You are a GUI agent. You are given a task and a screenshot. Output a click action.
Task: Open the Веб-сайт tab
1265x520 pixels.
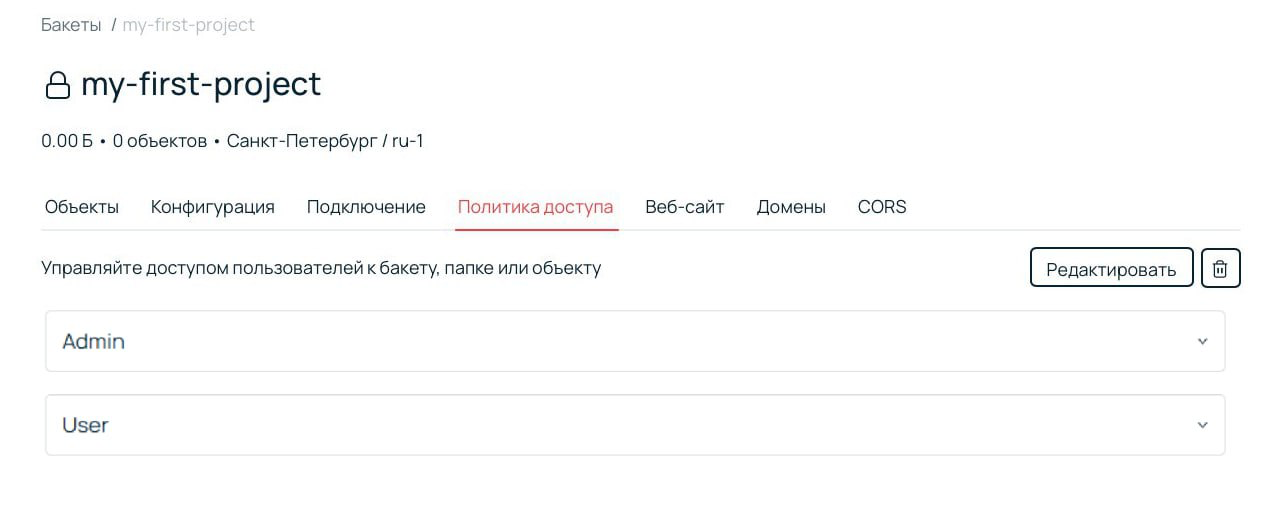tap(684, 207)
